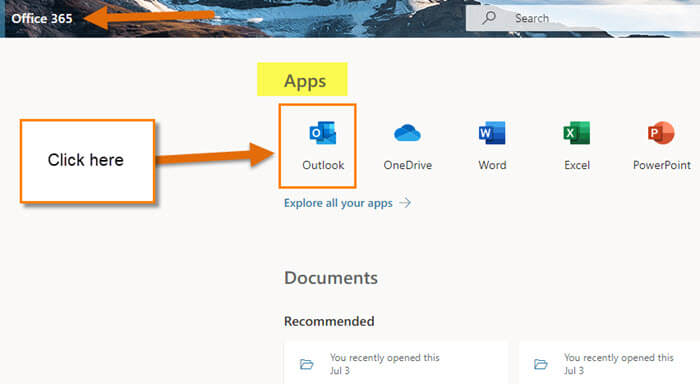Open the Outlook app icon
Image resolution: width=700 pixels, height=384 pixels.
(x=323, y=133)
